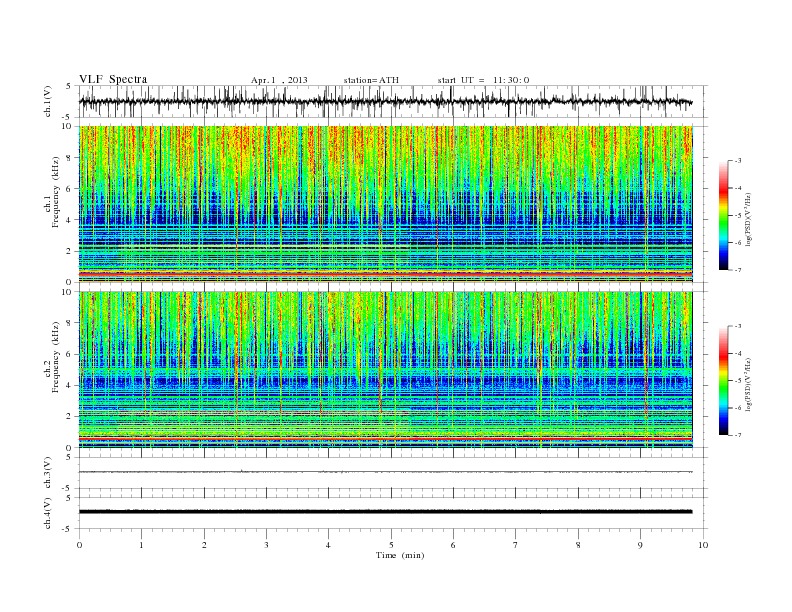Click the time axis tick label "9"
The height and width of the screenshot is (612, 792).
pyautogui.click(x=640, y=545)
